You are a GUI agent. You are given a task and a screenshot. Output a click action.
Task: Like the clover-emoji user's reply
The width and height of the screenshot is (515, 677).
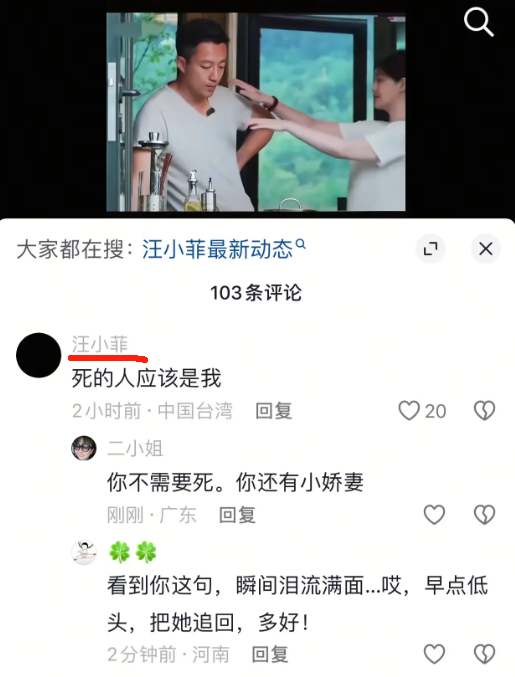pyautogui.click(x=434, y=654)
